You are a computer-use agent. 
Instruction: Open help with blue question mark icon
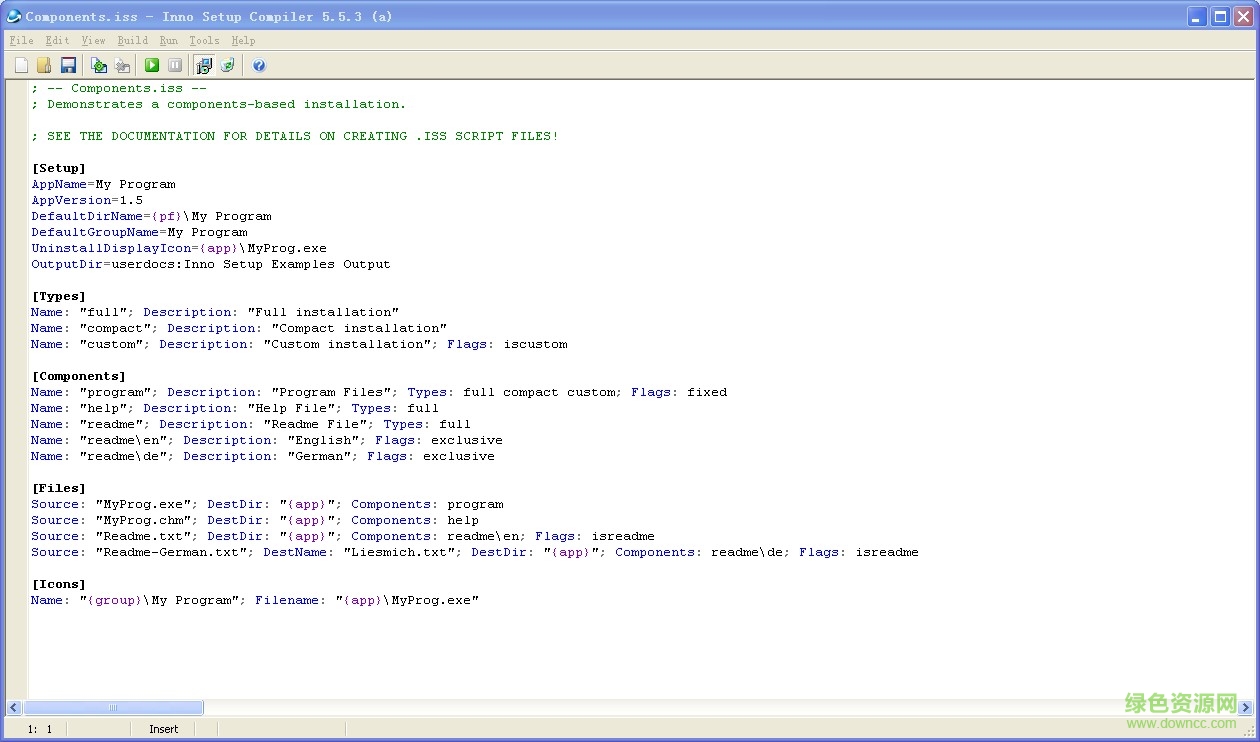[259, 65]
